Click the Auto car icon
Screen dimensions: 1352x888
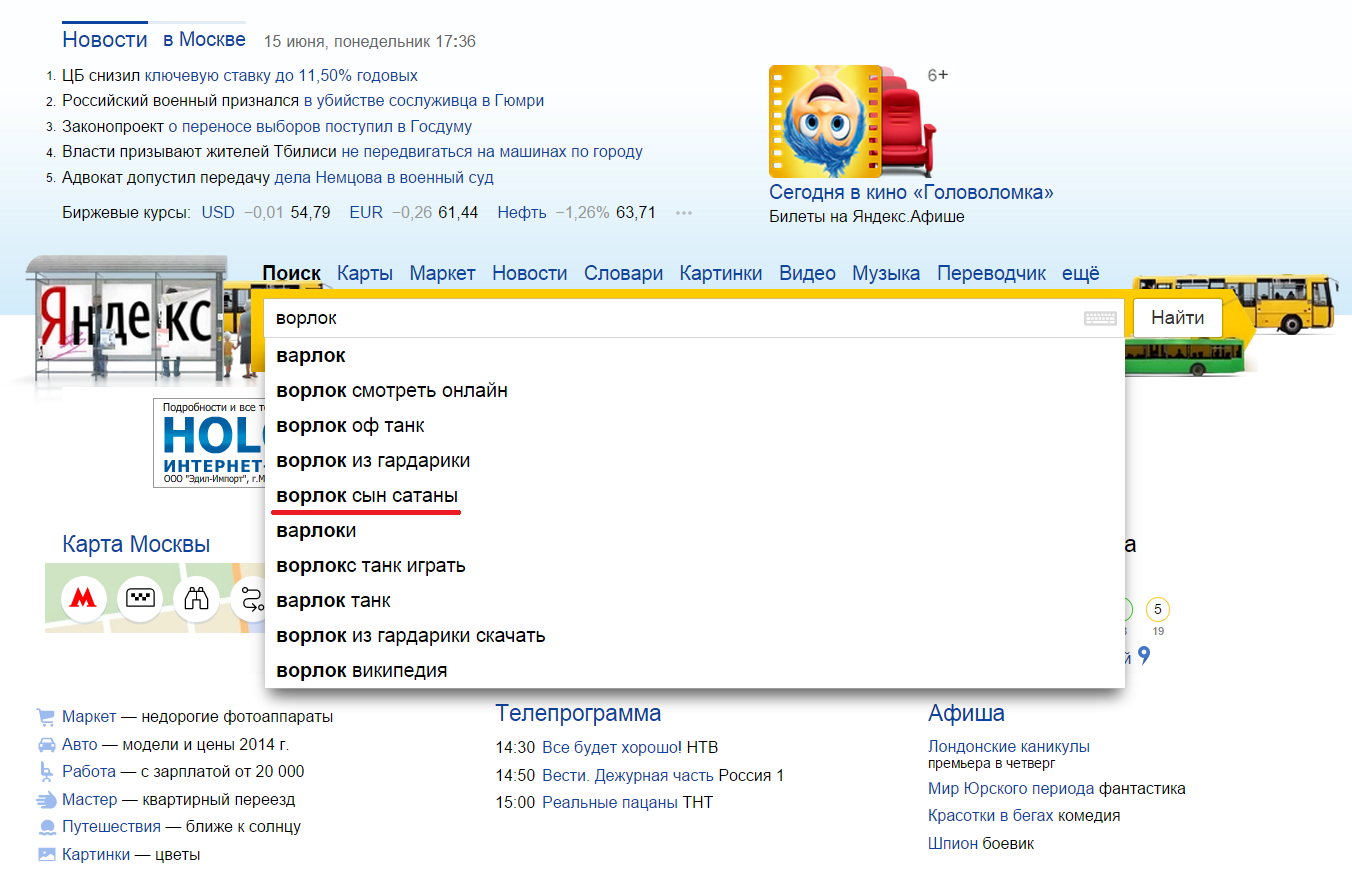46,745
